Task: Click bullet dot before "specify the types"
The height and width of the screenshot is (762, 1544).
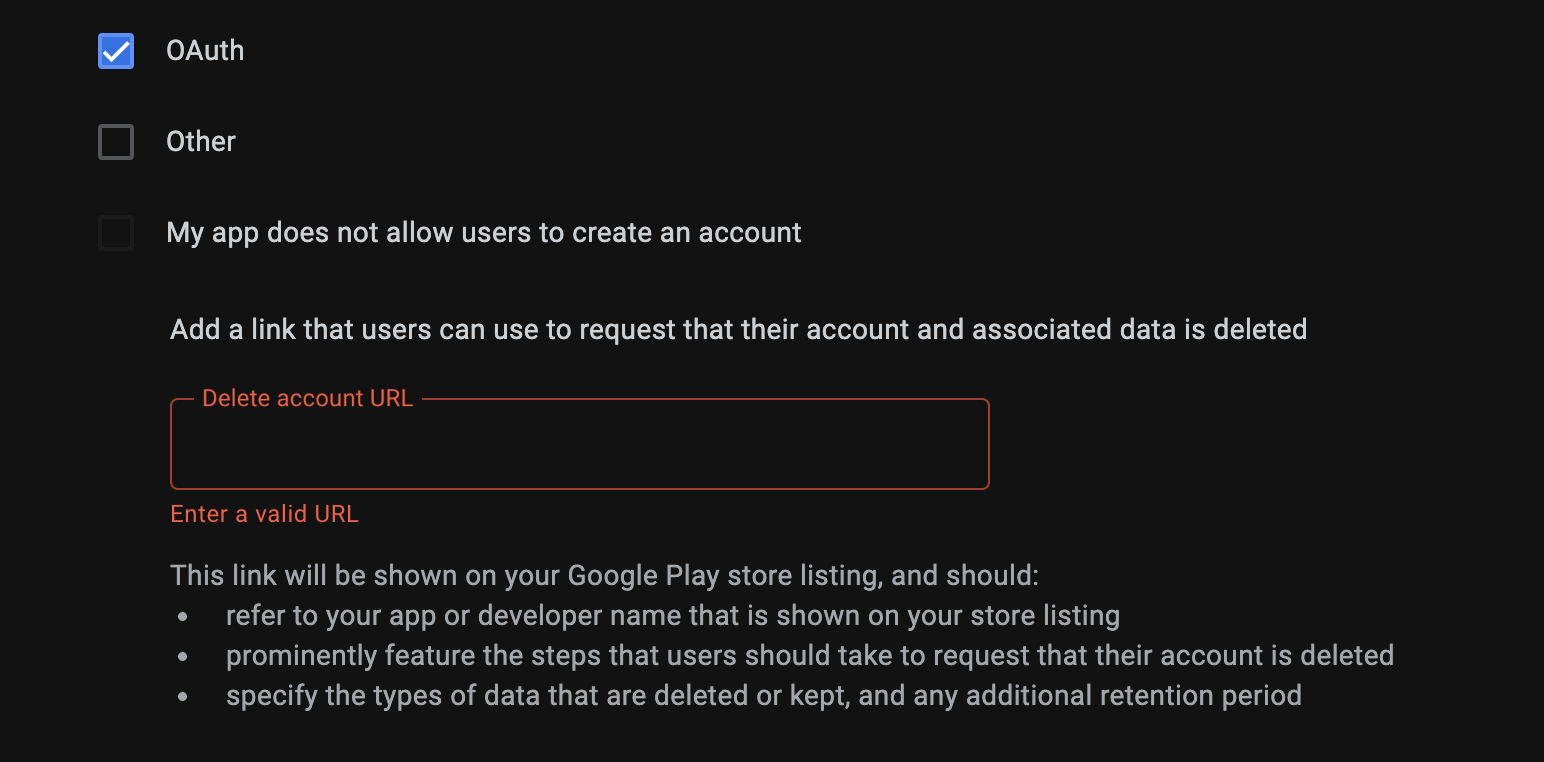Action: (182, 697)
